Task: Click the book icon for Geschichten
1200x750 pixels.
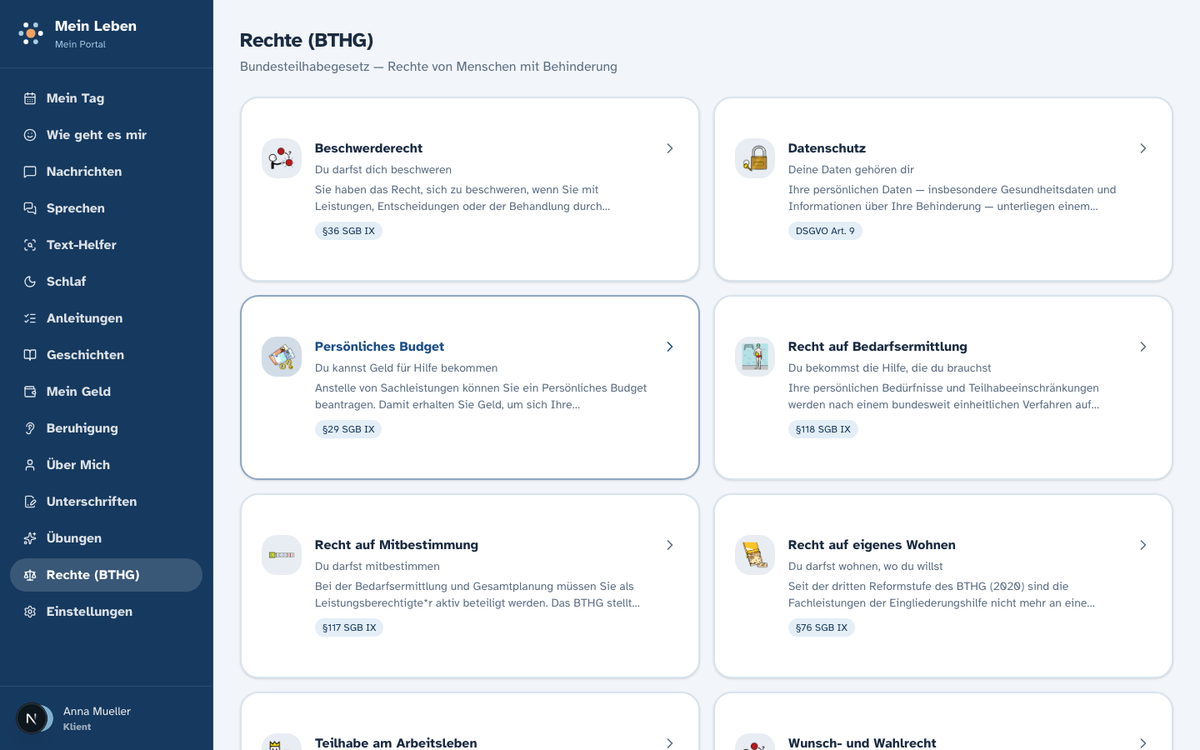Action: (30, 355)
